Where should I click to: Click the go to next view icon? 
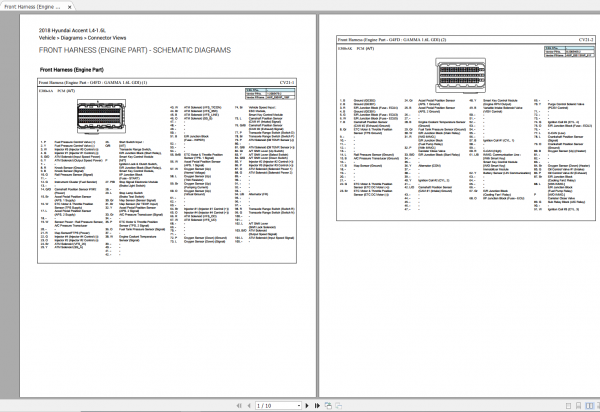pyautogui.click(x=339, y=405)
